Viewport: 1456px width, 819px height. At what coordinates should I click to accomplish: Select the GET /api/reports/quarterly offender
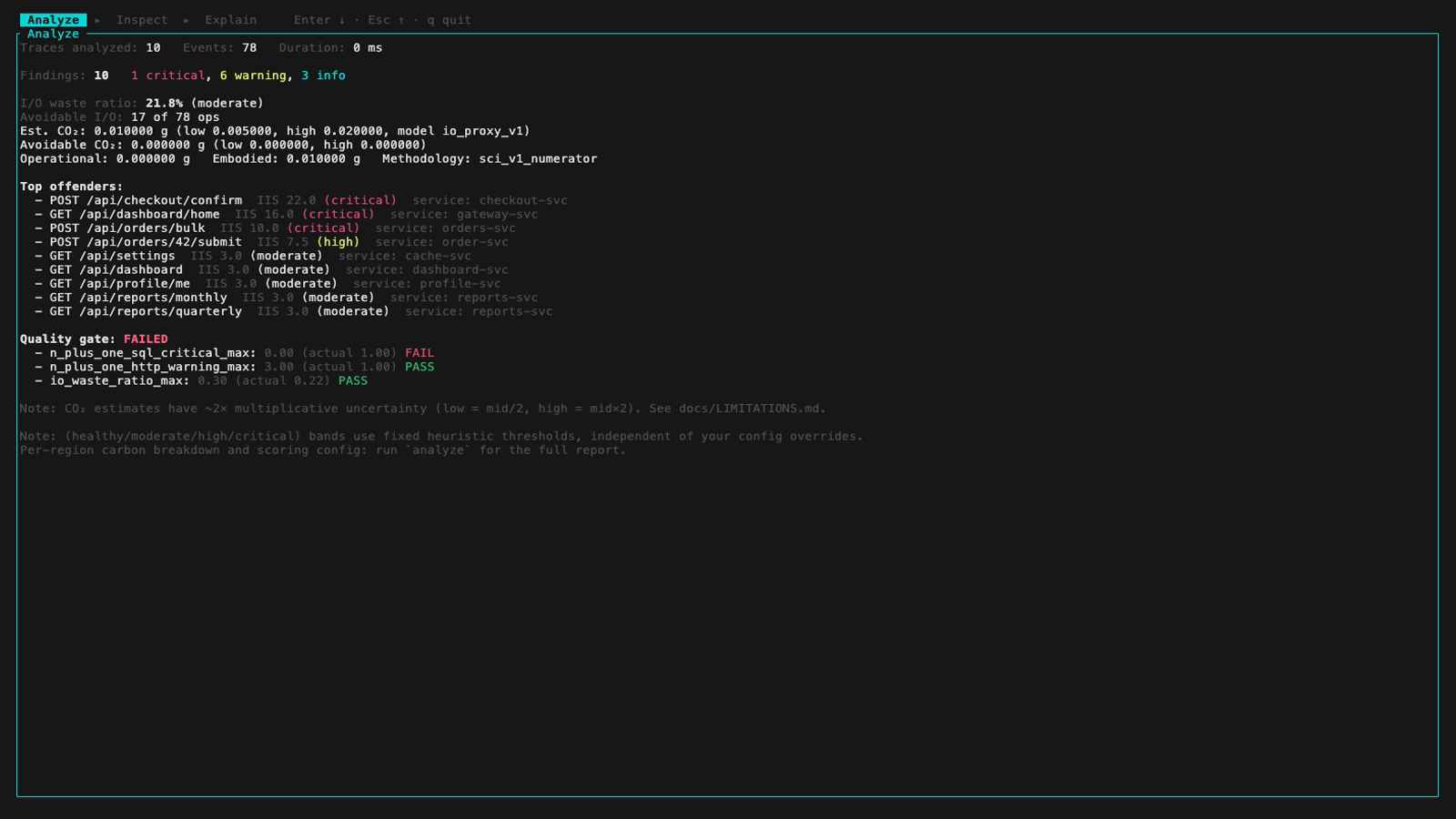pos(294,311)
